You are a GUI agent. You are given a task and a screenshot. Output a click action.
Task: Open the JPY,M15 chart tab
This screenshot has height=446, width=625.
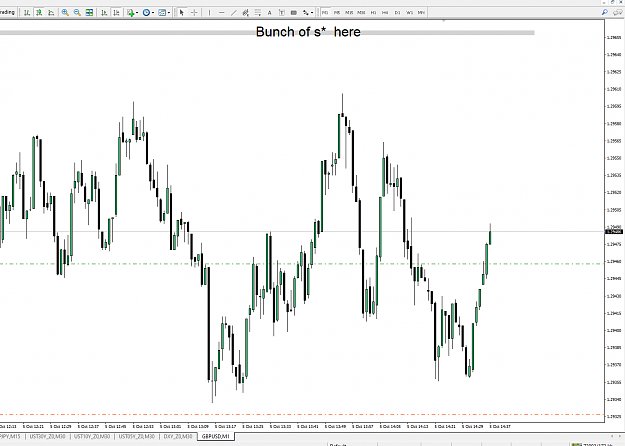coord(11,436)
